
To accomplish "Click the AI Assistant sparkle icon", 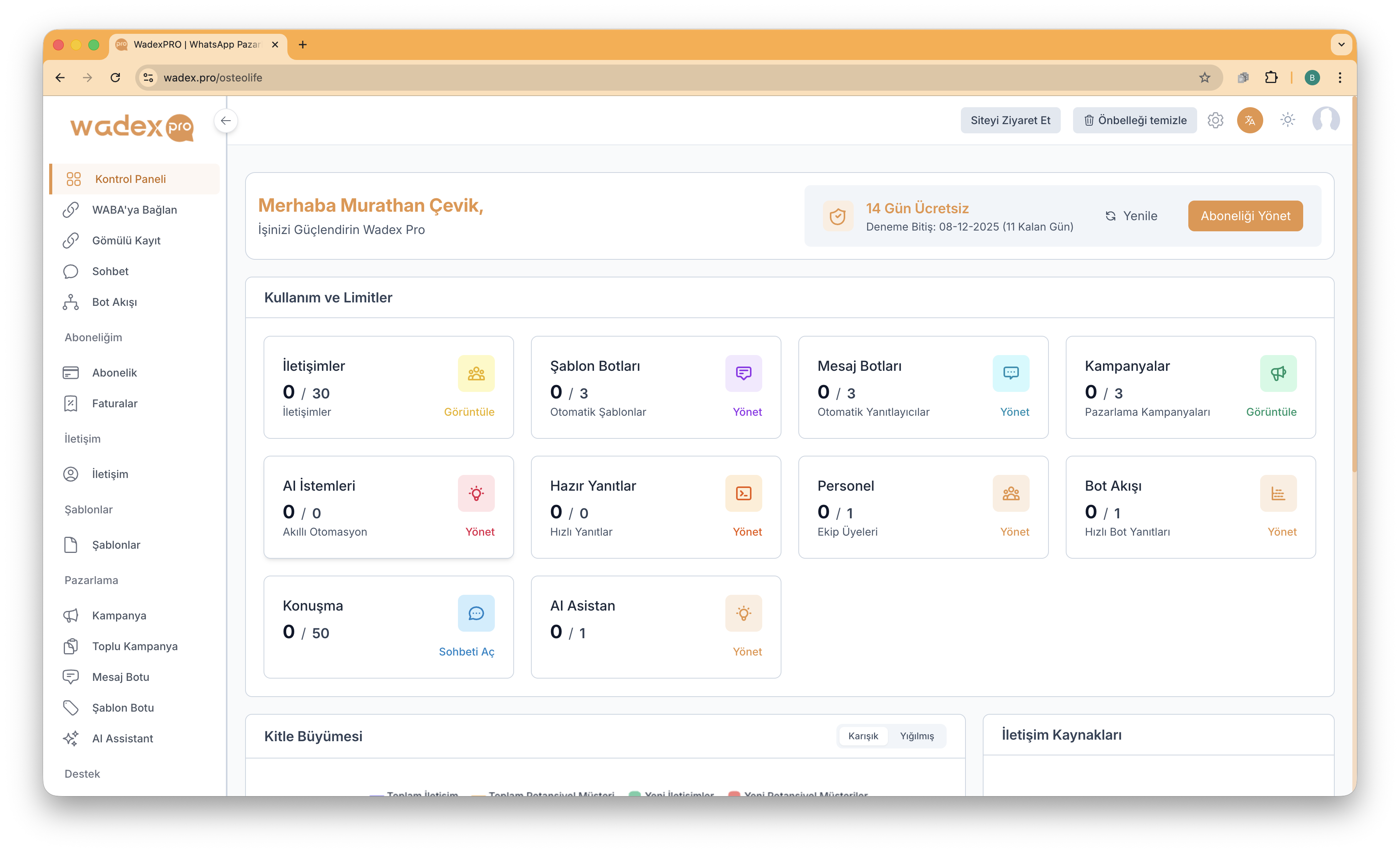I will coord(71,738).
